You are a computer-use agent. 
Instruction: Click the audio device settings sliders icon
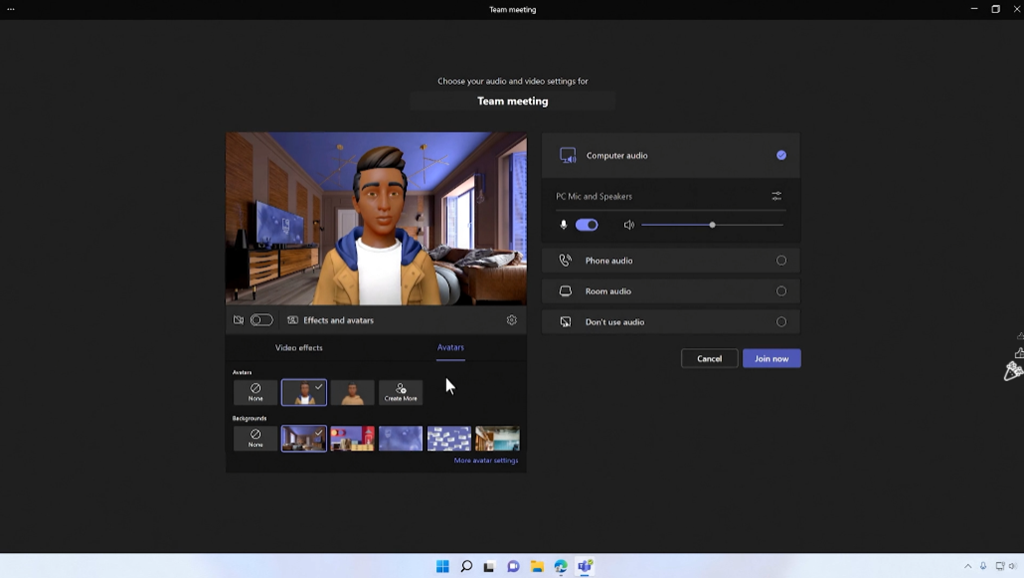tap(776, 196)
